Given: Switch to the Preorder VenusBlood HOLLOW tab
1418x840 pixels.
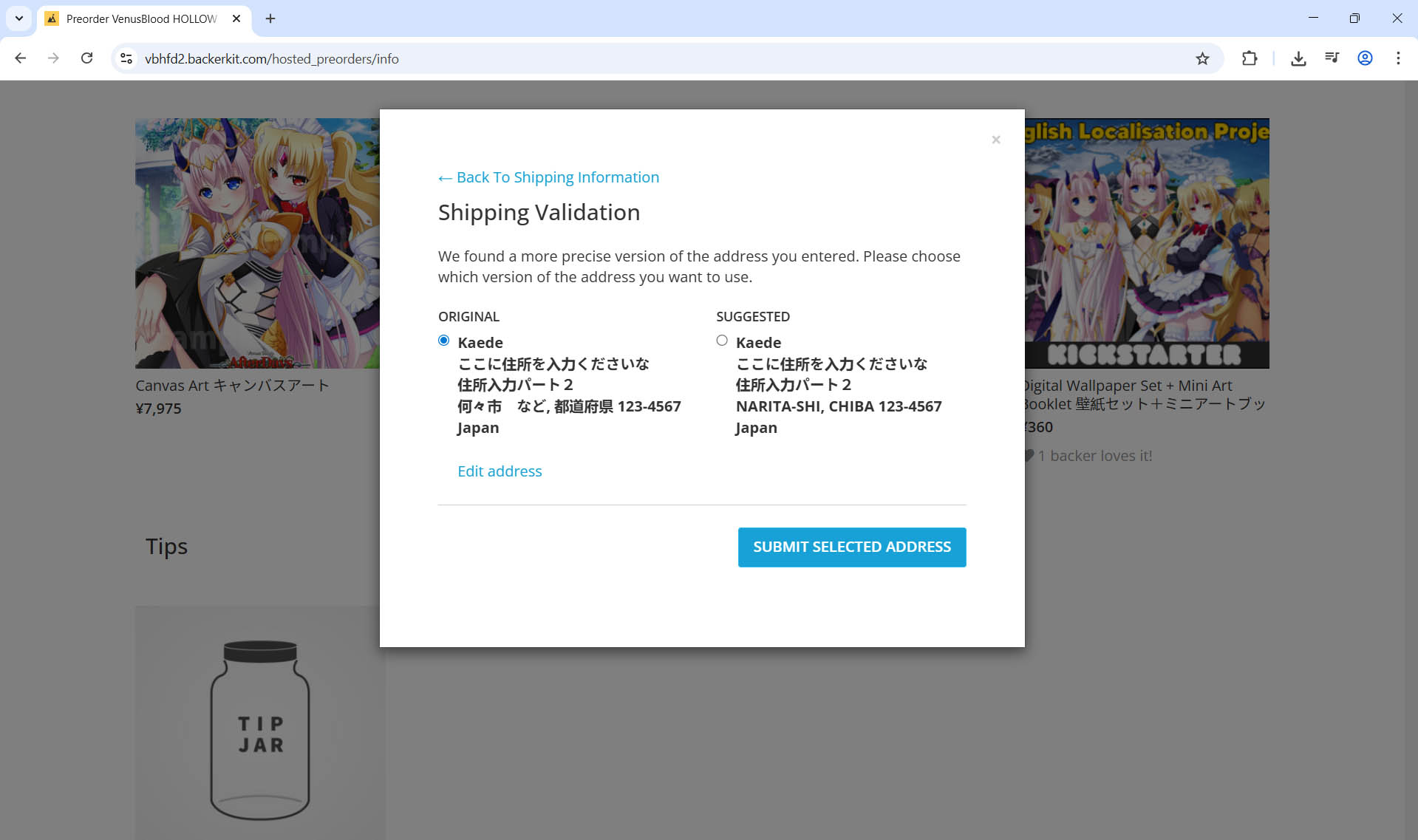Looking at the screenshot, I should point(140,18).
